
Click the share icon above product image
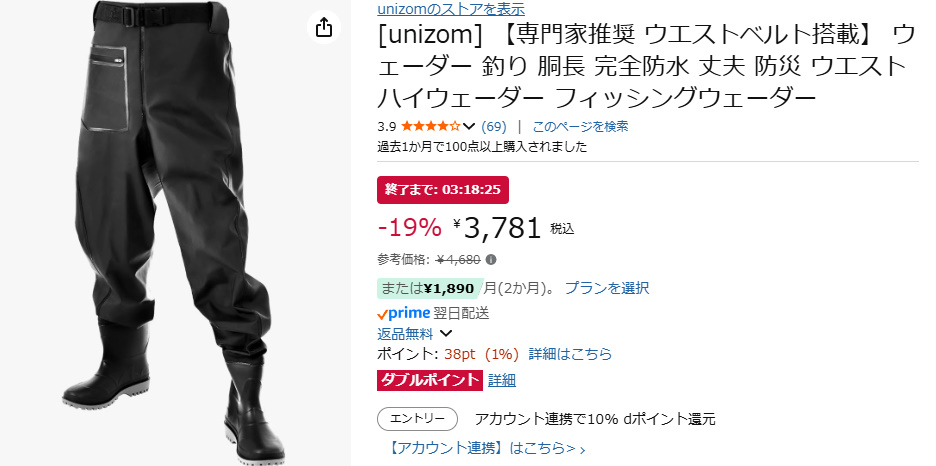tap(324, 28)
